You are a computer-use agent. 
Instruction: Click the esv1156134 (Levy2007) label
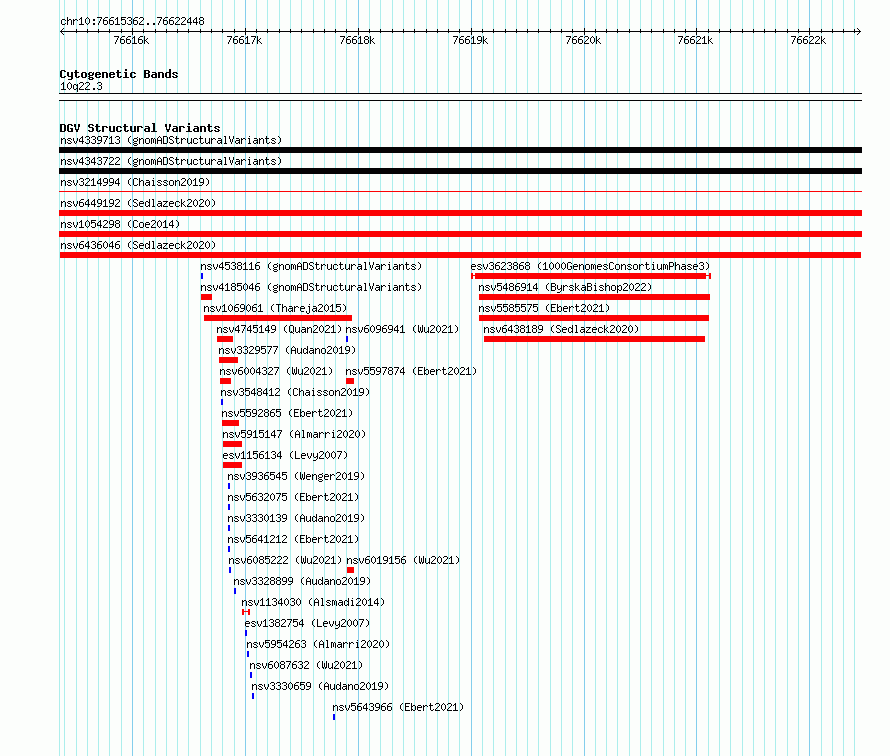tap(285, 455)
